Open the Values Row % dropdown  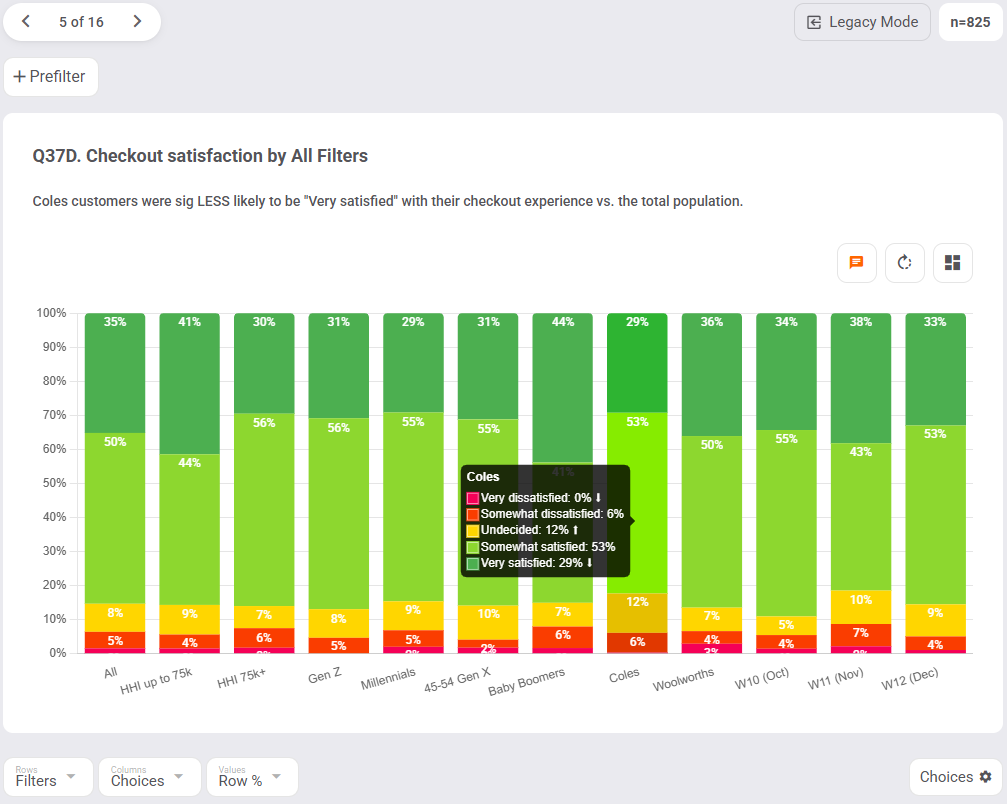pos(252,777)
